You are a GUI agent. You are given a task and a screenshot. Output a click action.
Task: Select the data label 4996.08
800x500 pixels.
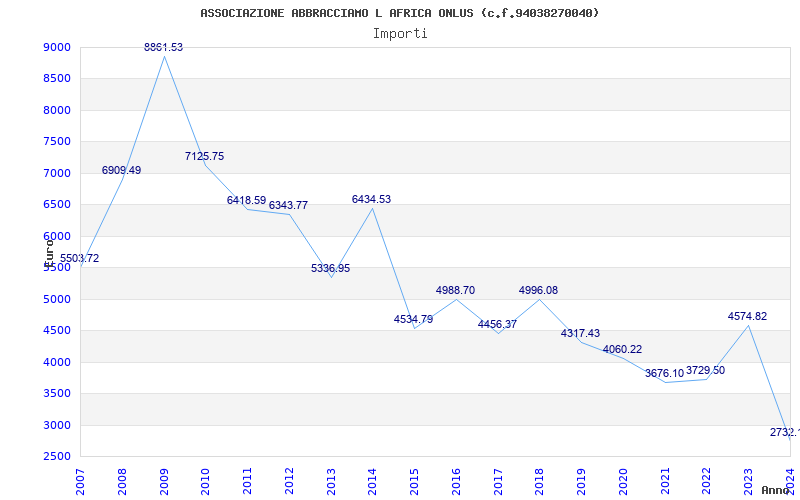click(538, 290)
